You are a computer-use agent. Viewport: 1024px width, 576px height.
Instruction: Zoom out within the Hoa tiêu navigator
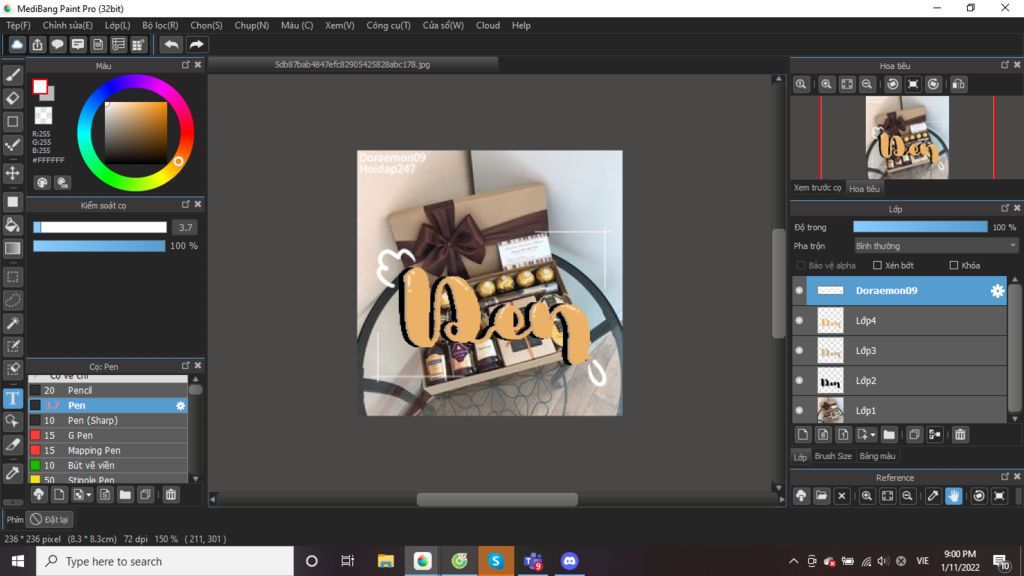pyautogui.click(x=867, y=84)
